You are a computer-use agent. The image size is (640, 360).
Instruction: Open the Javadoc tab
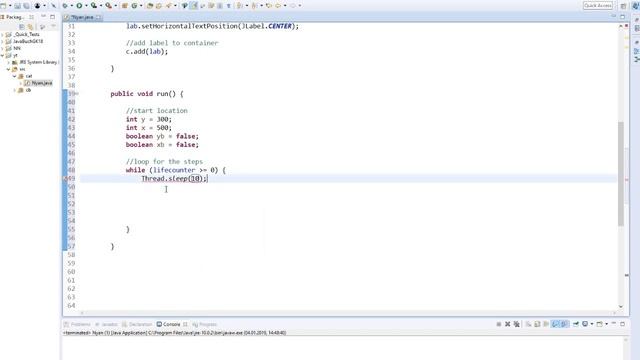(107, 324)
